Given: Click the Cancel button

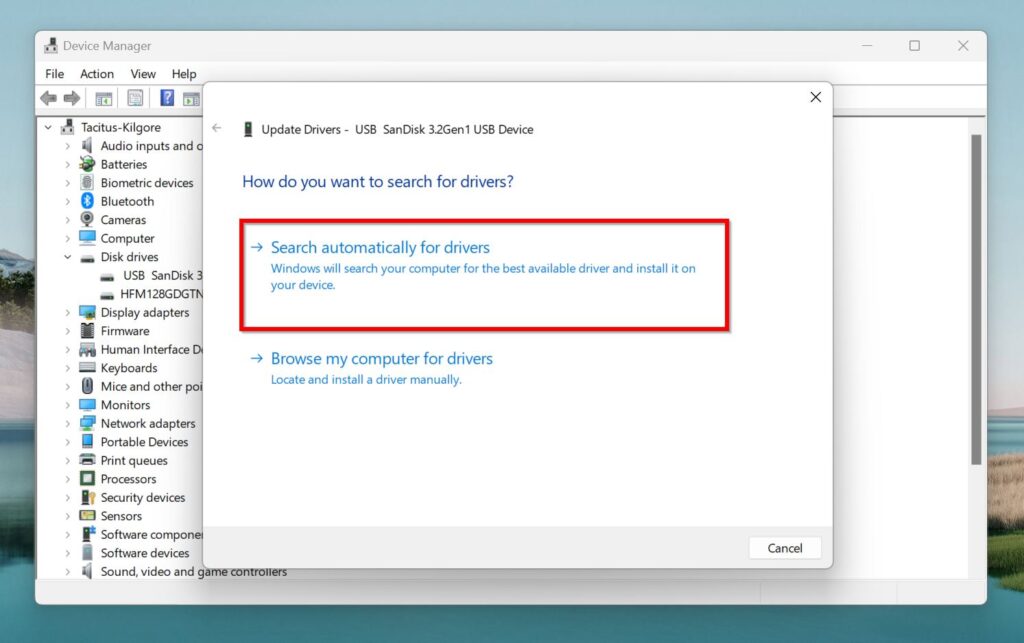Looking at the screenshot, I should (785, 547).
